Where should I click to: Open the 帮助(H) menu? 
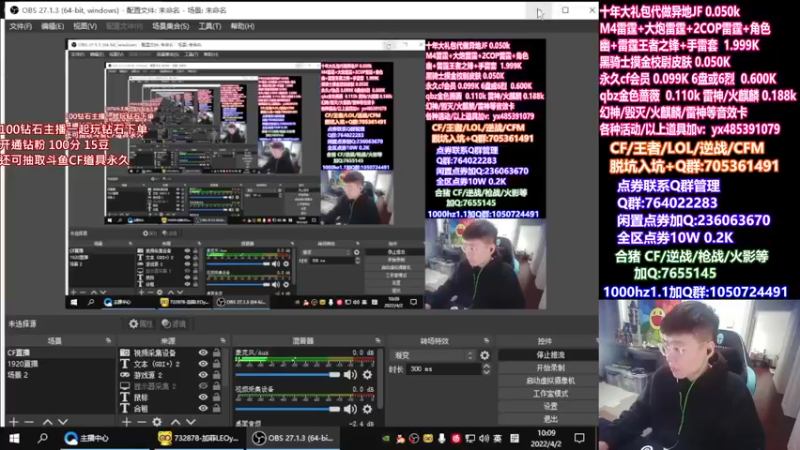pos(242,26)
